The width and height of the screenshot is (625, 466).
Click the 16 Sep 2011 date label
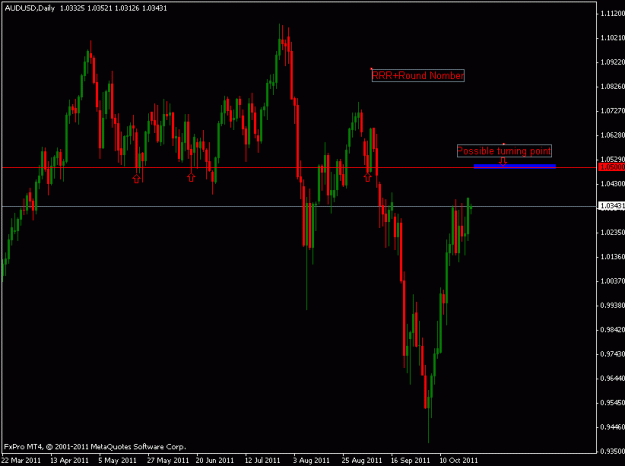pyautogui.click(x=411, y=460)
